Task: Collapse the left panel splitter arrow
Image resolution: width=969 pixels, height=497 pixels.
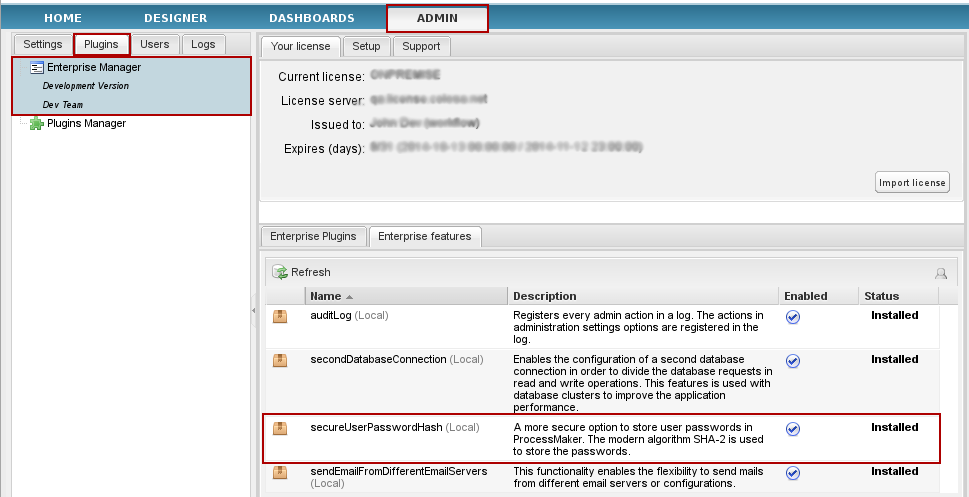Action: pyautogui.click(x=253, y=312)
